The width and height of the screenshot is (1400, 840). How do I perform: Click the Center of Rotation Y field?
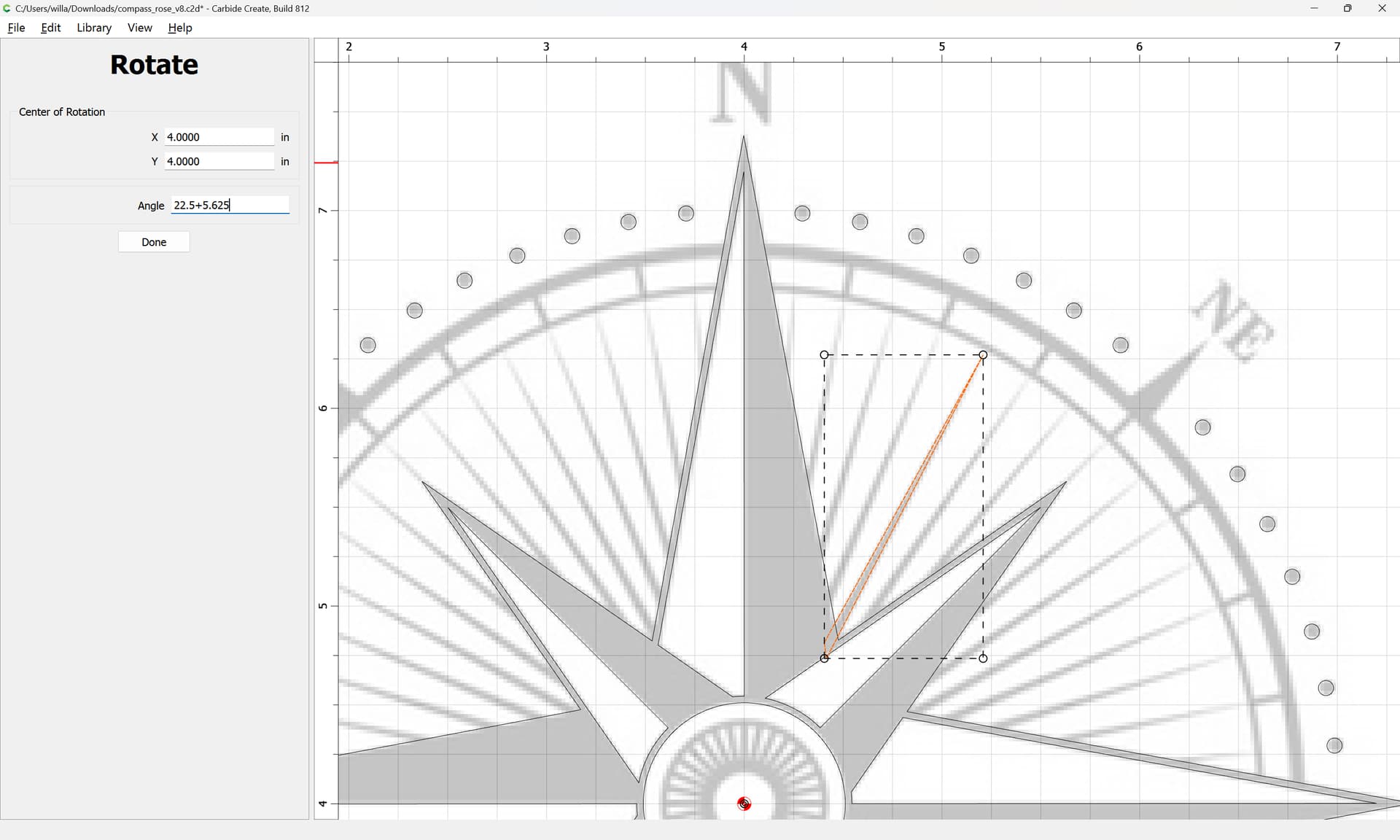(219, 162)
